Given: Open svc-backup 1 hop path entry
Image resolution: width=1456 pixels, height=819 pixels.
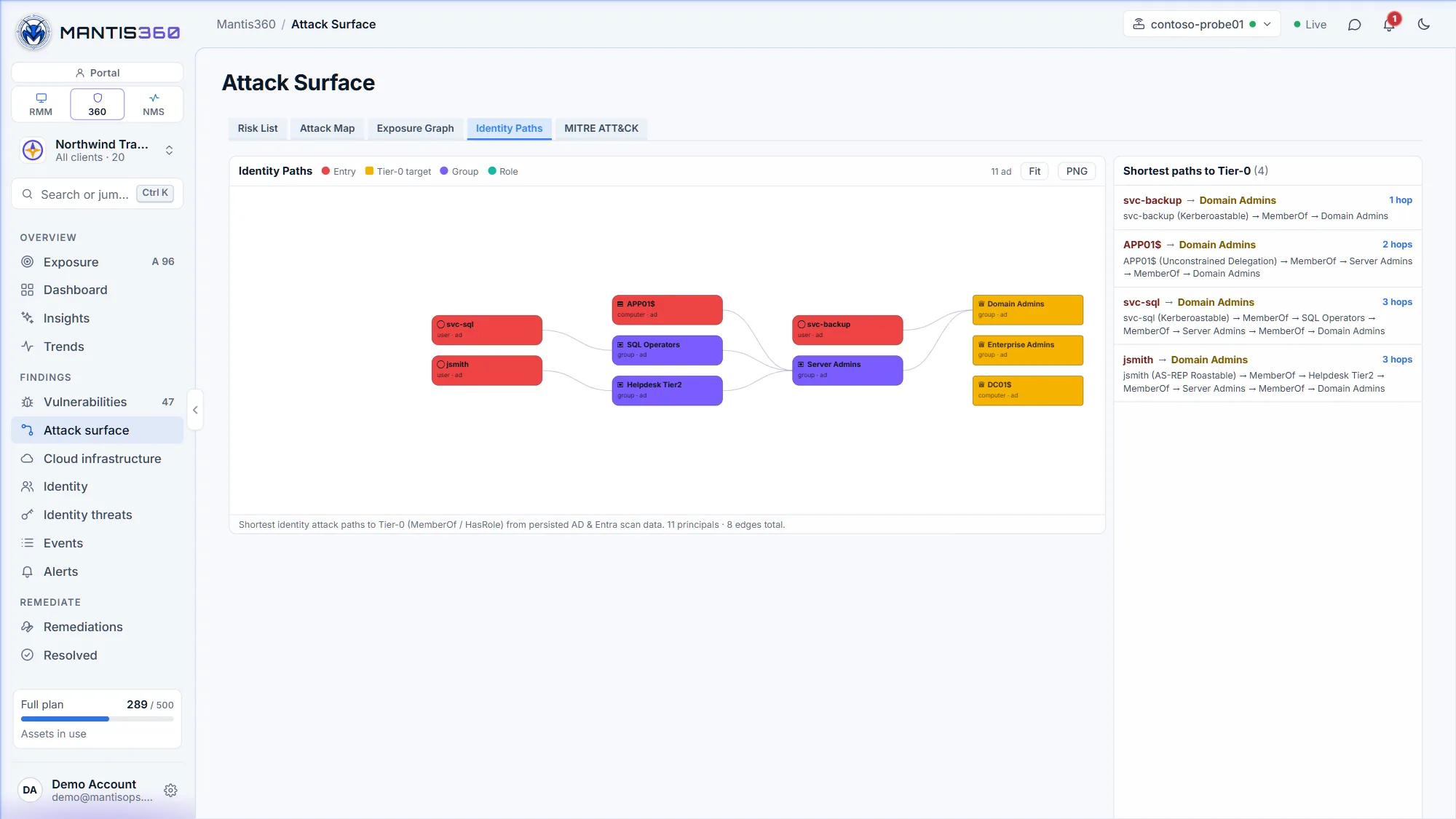Looking at the screenshot, I should [1267, 208].
